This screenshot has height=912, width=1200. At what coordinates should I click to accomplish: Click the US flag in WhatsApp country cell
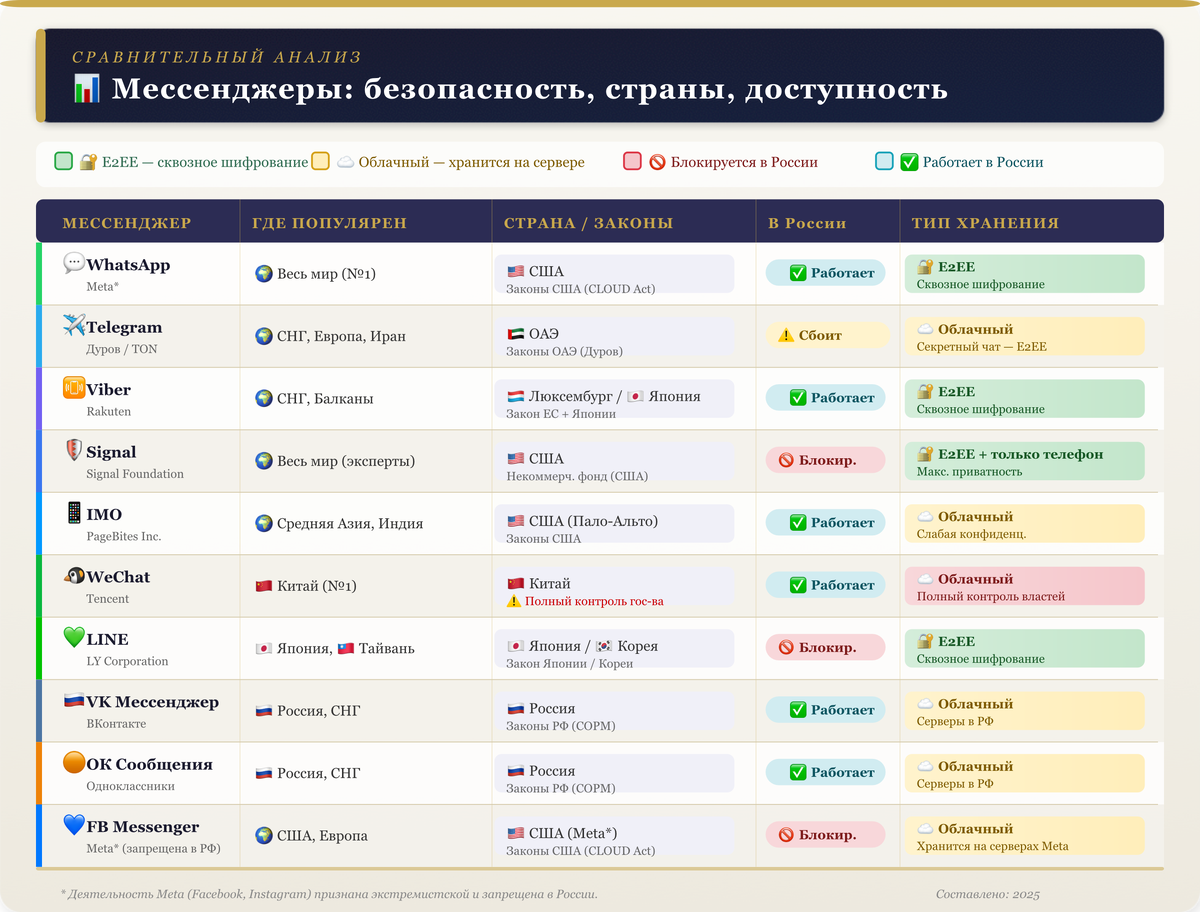[515, 271]
